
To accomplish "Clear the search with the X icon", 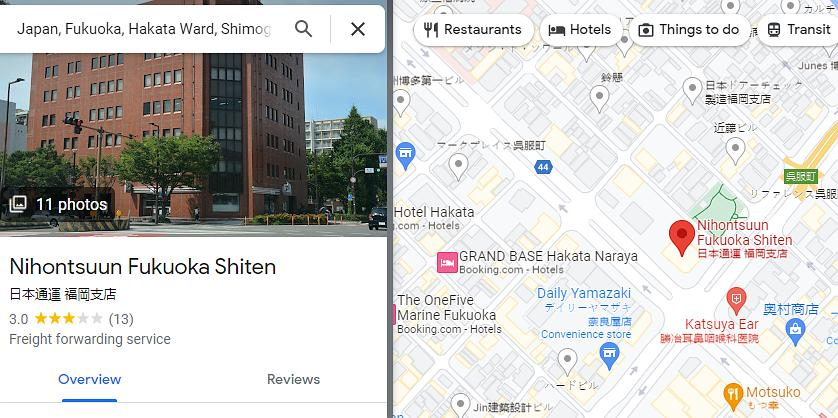I will point(358,29).
